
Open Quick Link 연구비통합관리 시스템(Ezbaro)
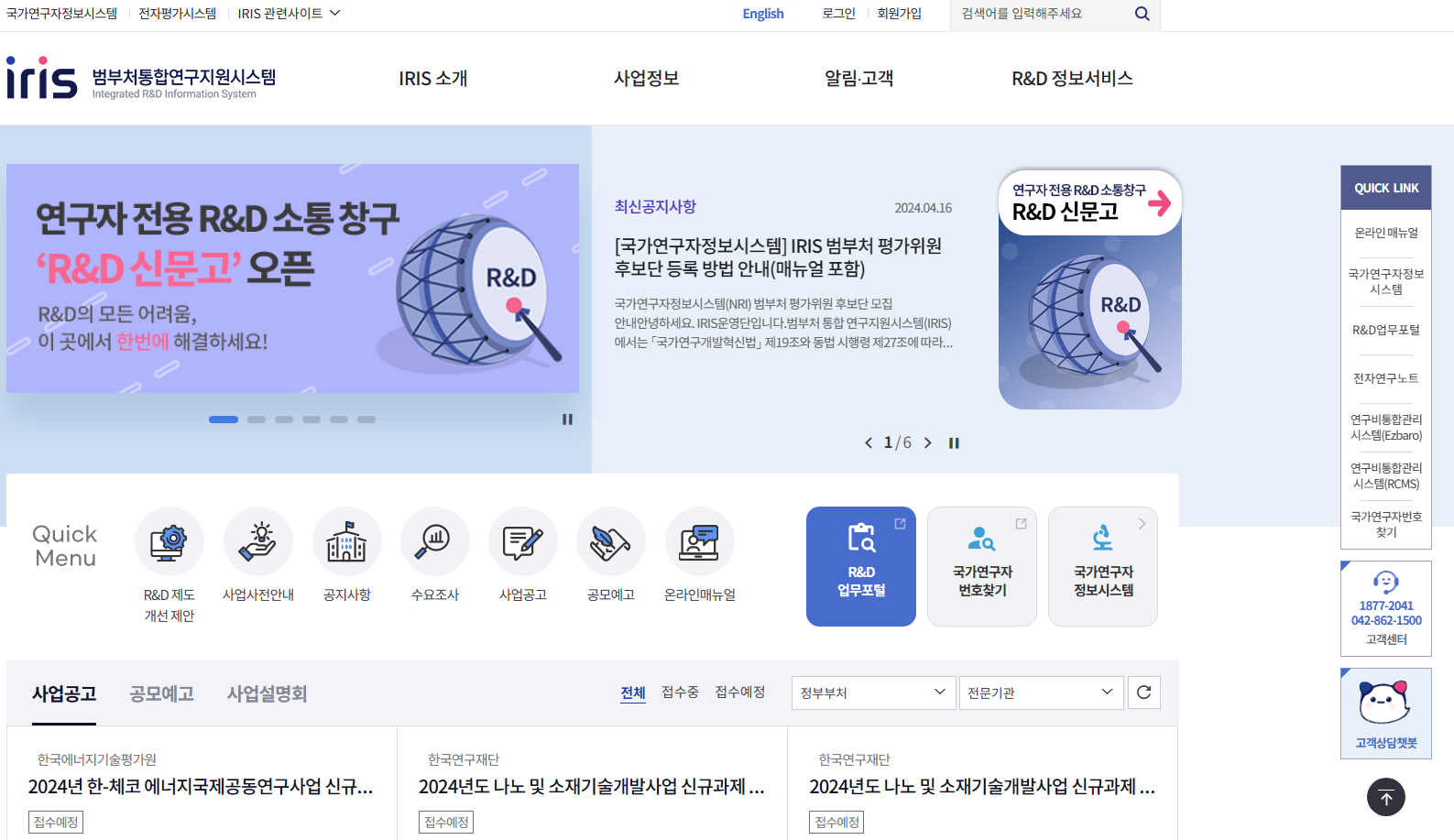[x=1386, y=428]
